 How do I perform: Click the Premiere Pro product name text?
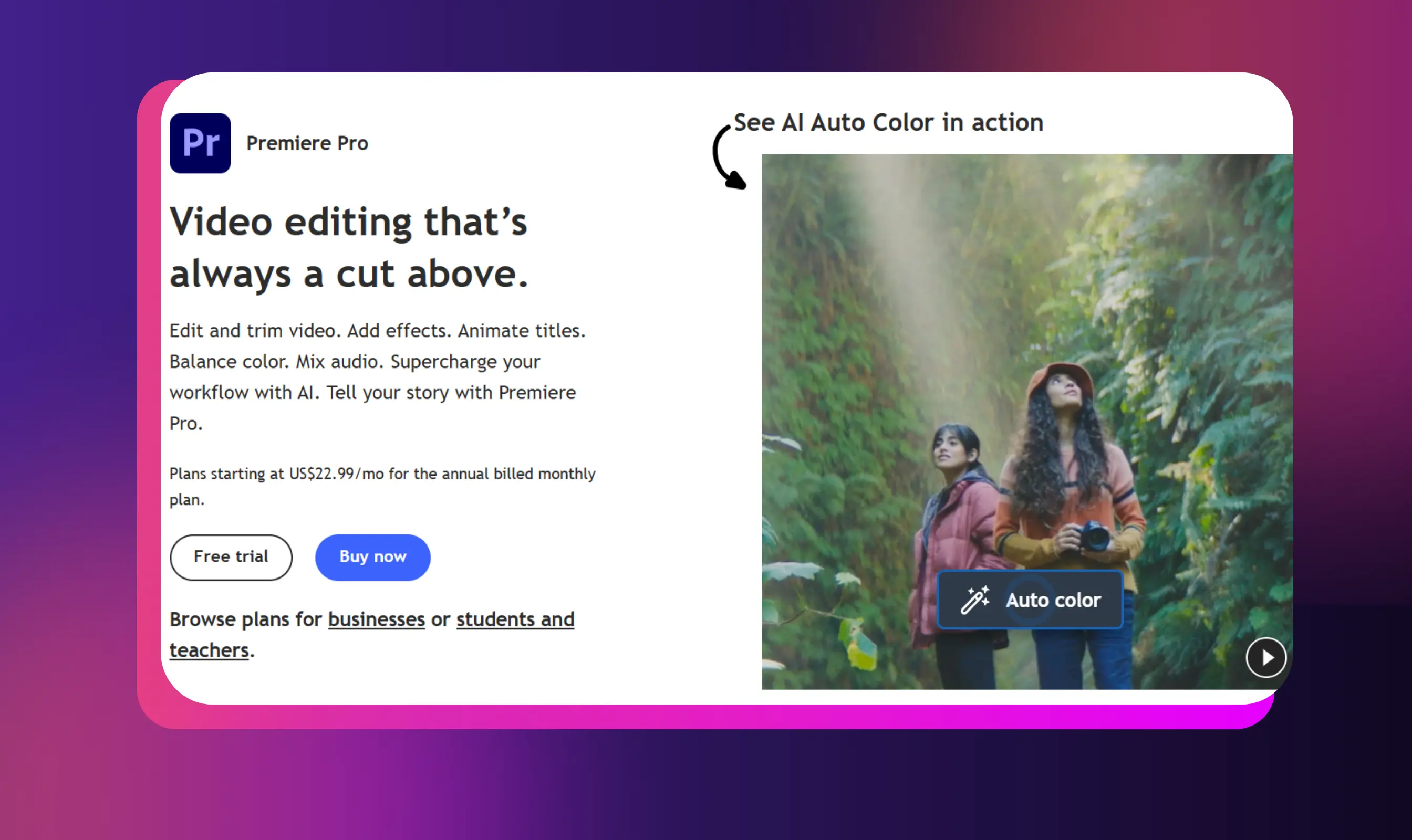(307, 143)
